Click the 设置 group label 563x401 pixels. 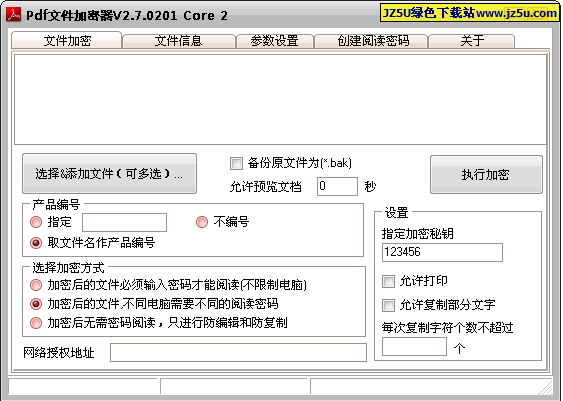[396, 213]
